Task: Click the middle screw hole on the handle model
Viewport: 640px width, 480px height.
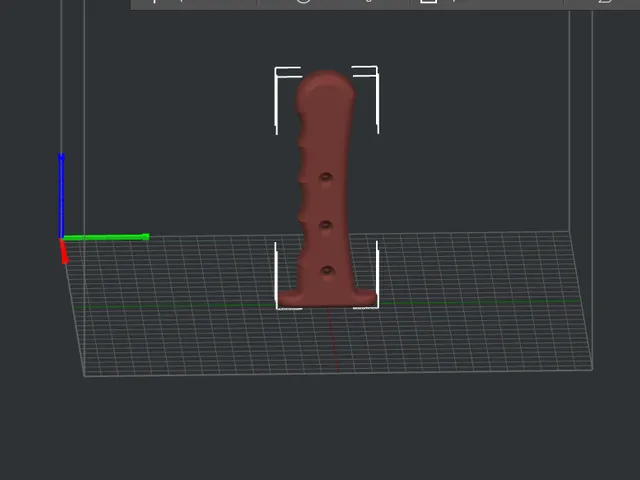Action: click(326, 225)
